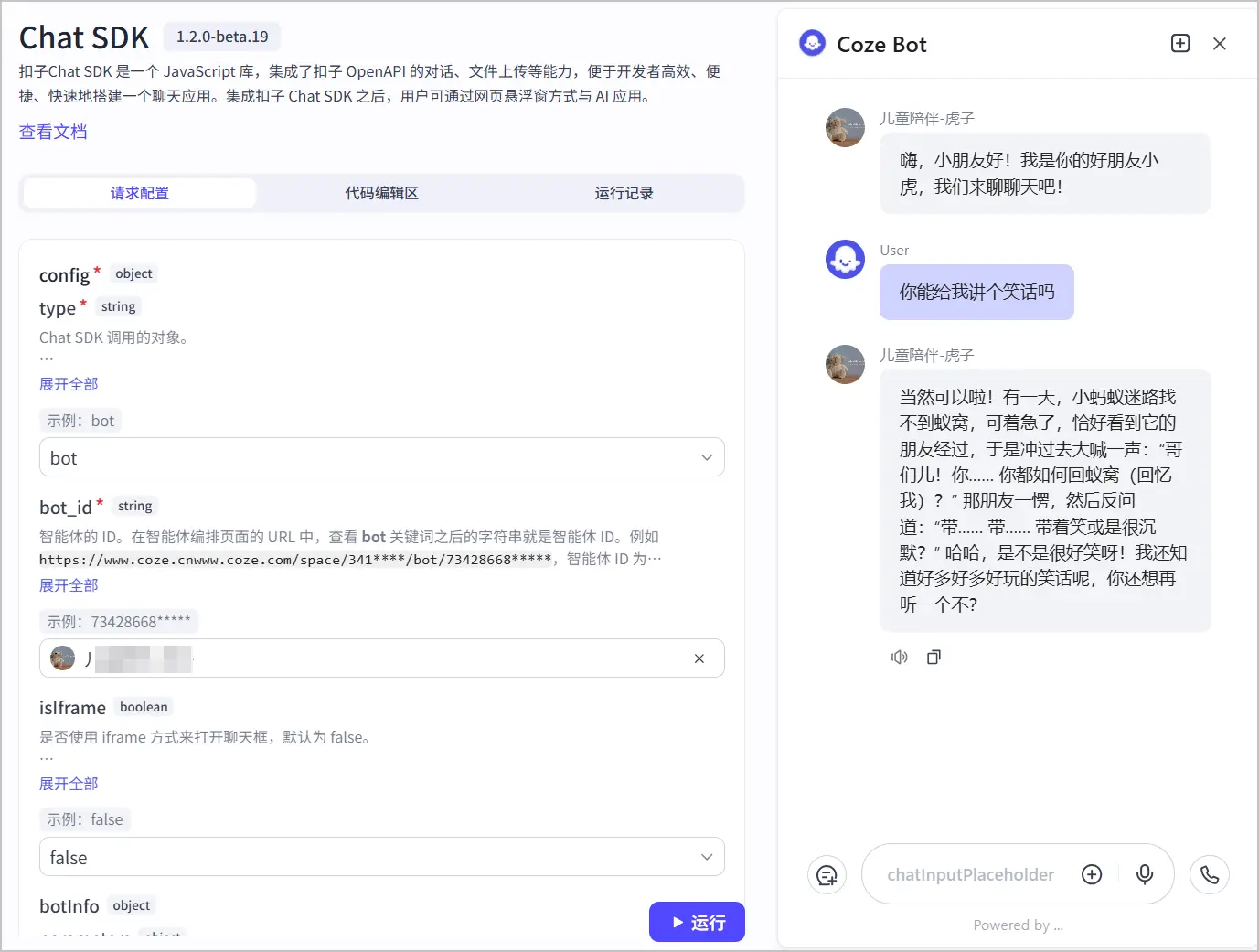Click the User avatar in the chat

pos(845,260)
